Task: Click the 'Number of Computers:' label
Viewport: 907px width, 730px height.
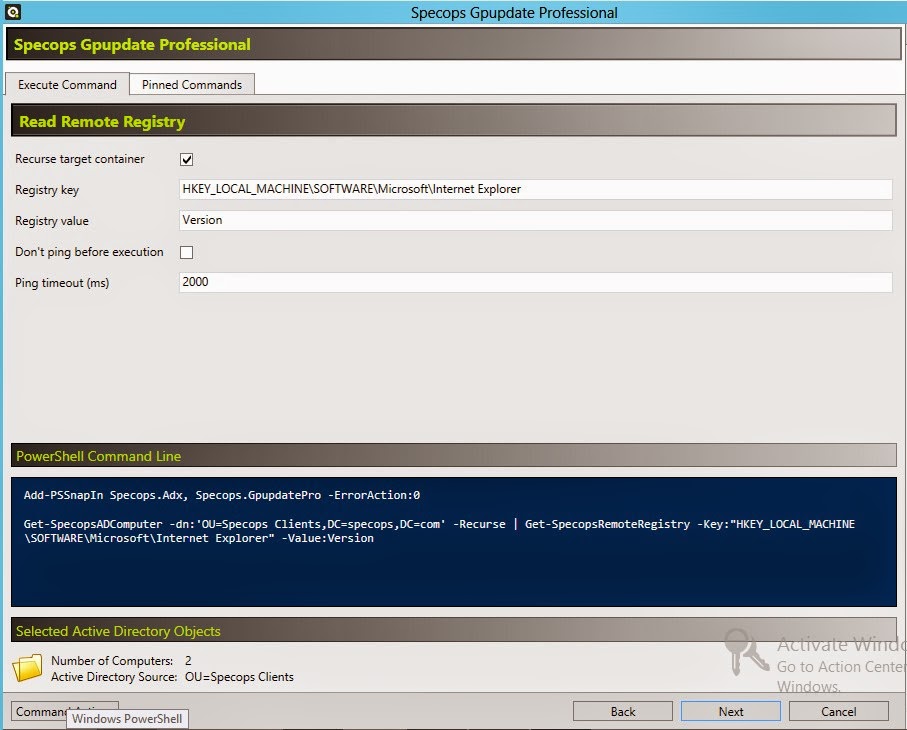Action: click(x=112, y=661)
